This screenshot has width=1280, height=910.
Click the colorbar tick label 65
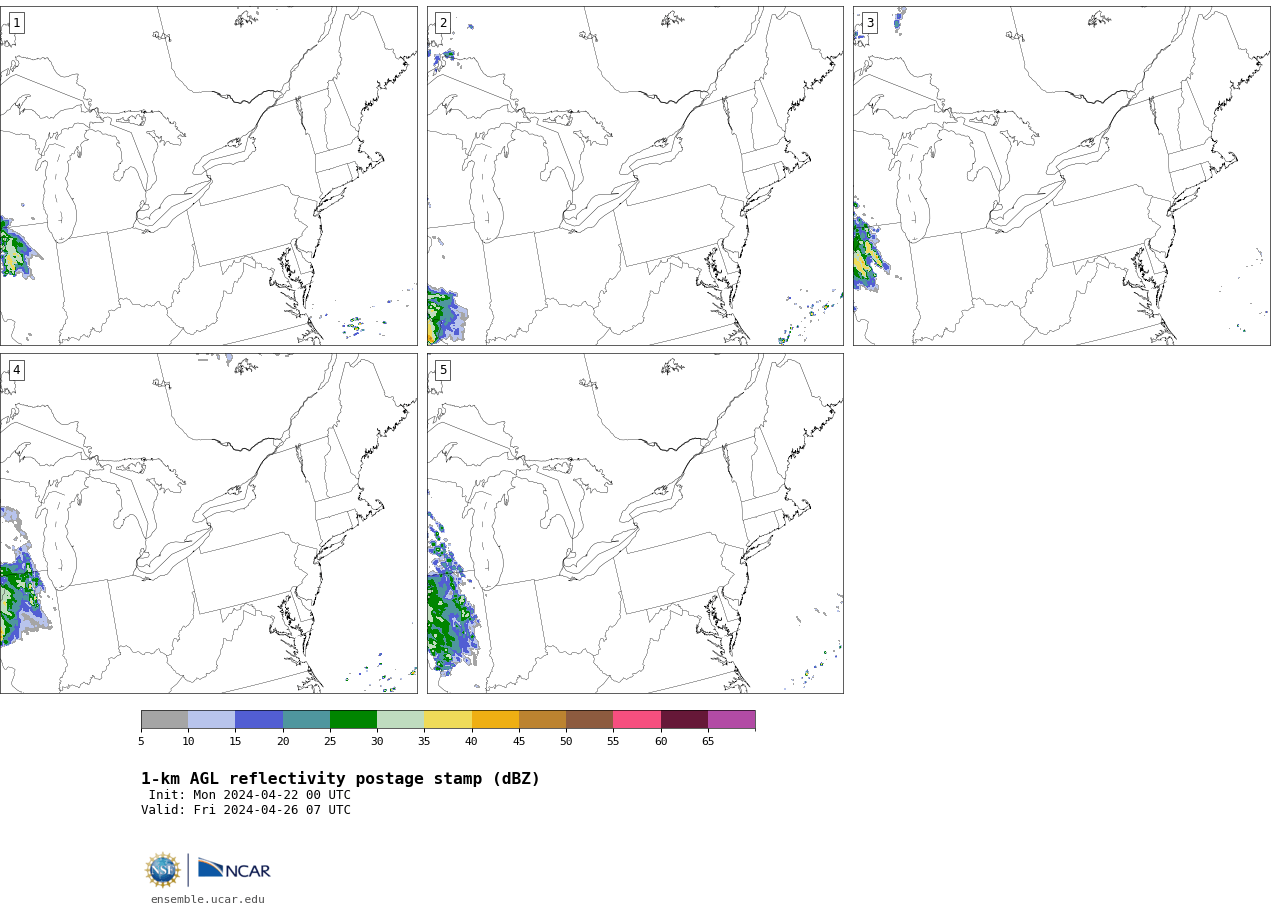tap(708, 741)
